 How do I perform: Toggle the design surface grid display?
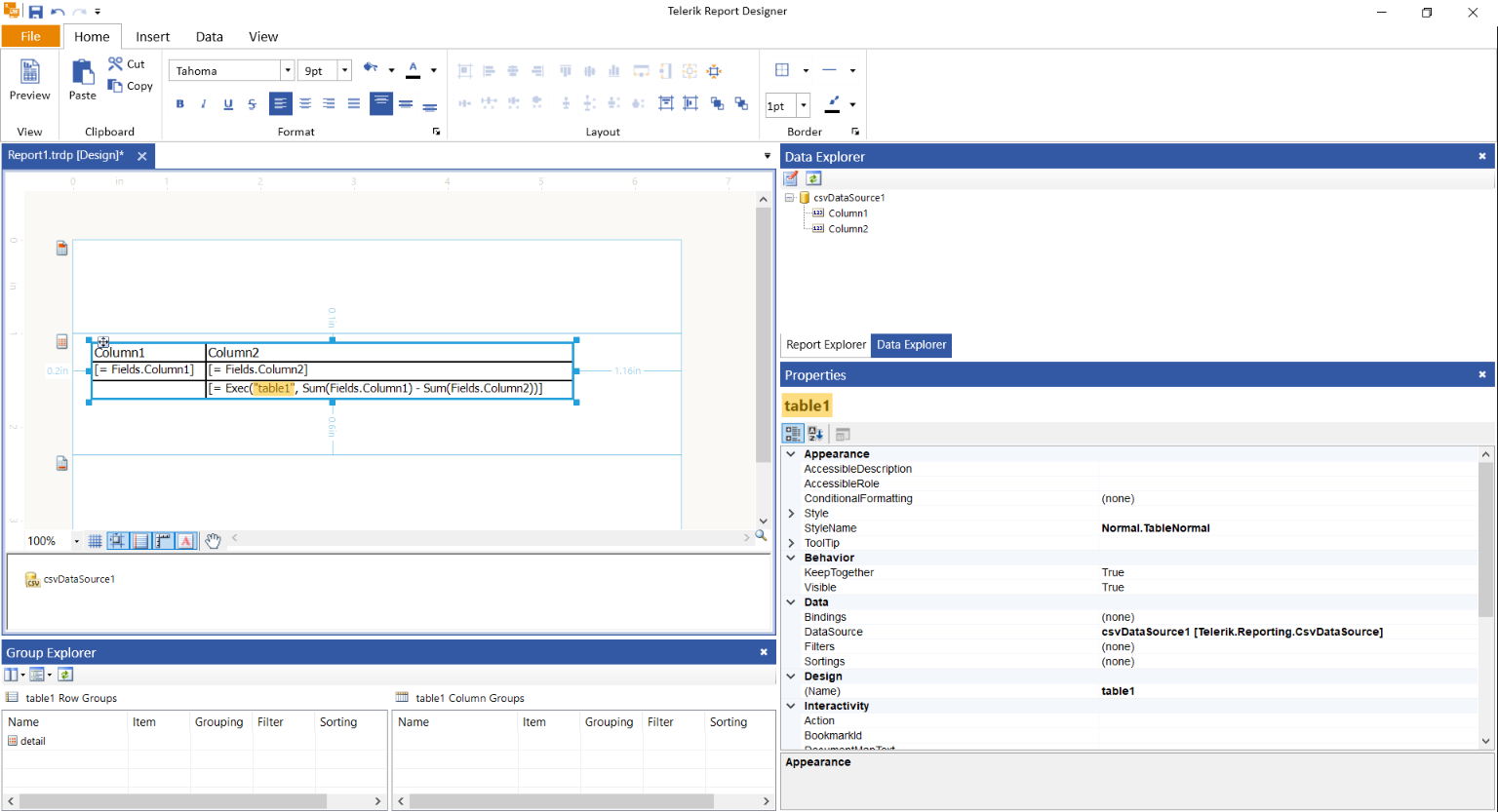click(95, 541)
